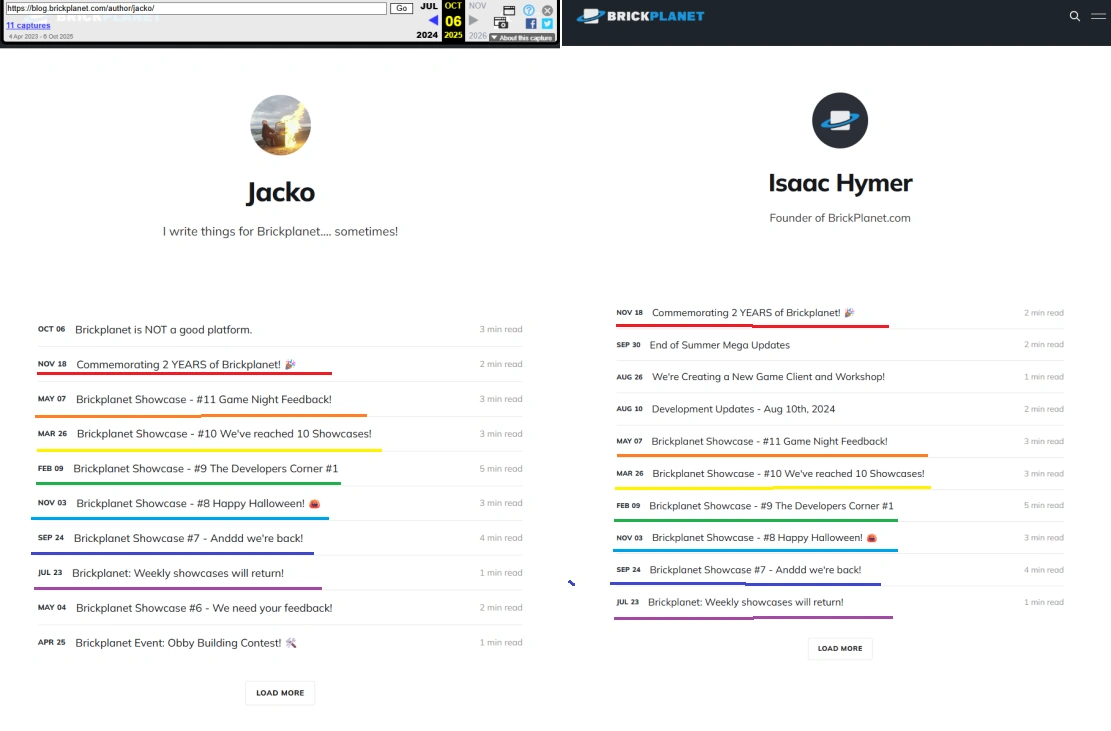The image size is (1111, 731).
Task: Click the 'MAY 04' date label
Action: pyautogui.click(x=52, y=608)
